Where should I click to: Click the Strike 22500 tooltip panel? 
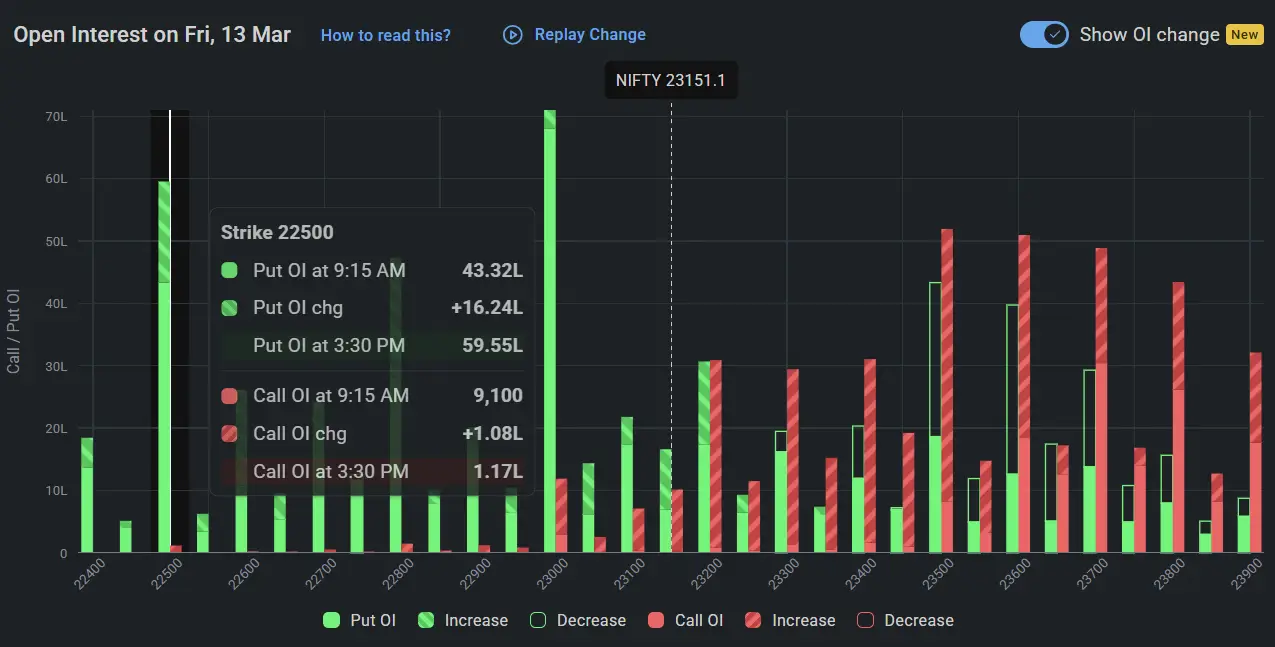[x=371, y=350]
